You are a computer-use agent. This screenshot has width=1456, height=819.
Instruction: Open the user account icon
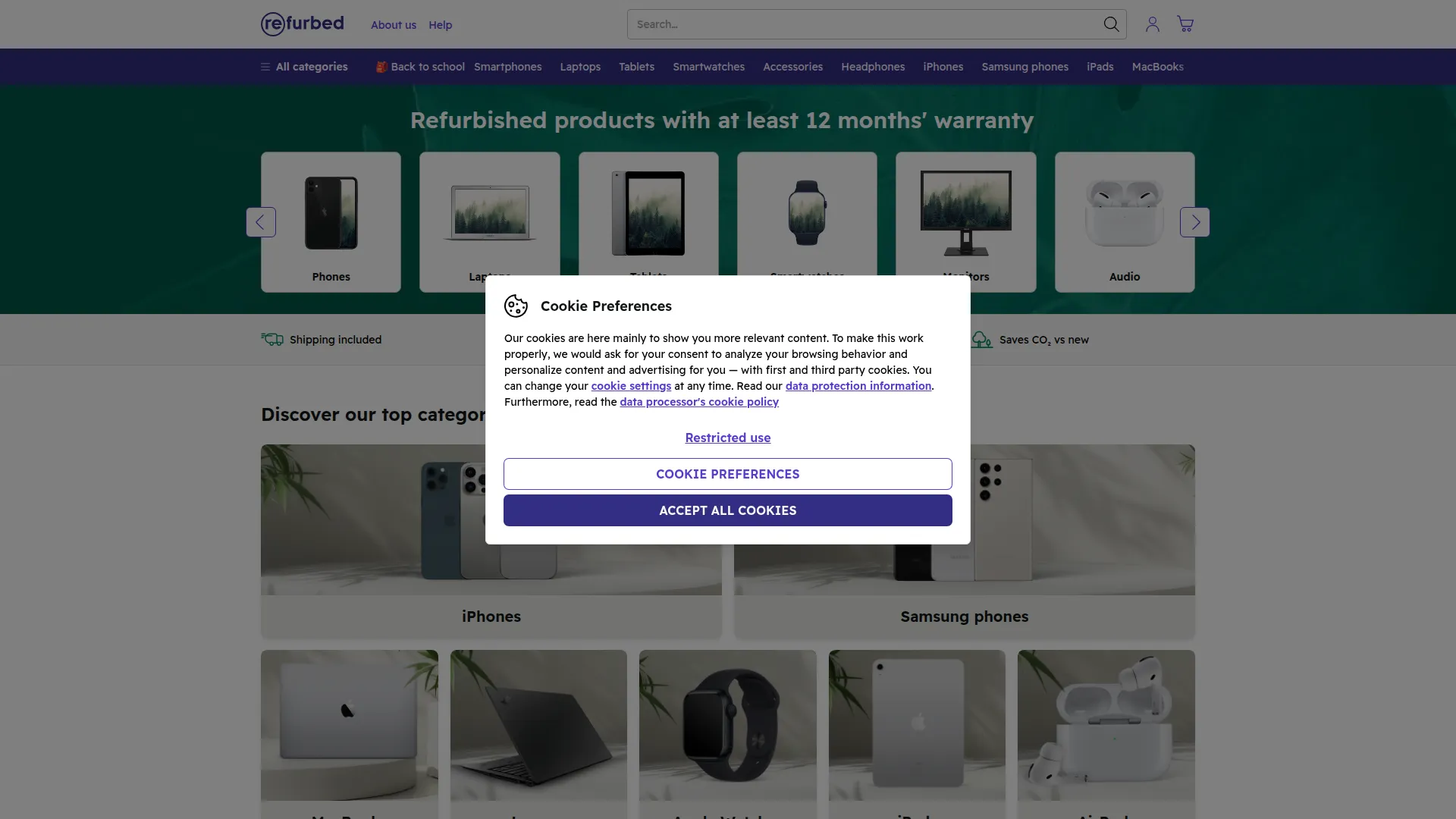point(1153,24)
